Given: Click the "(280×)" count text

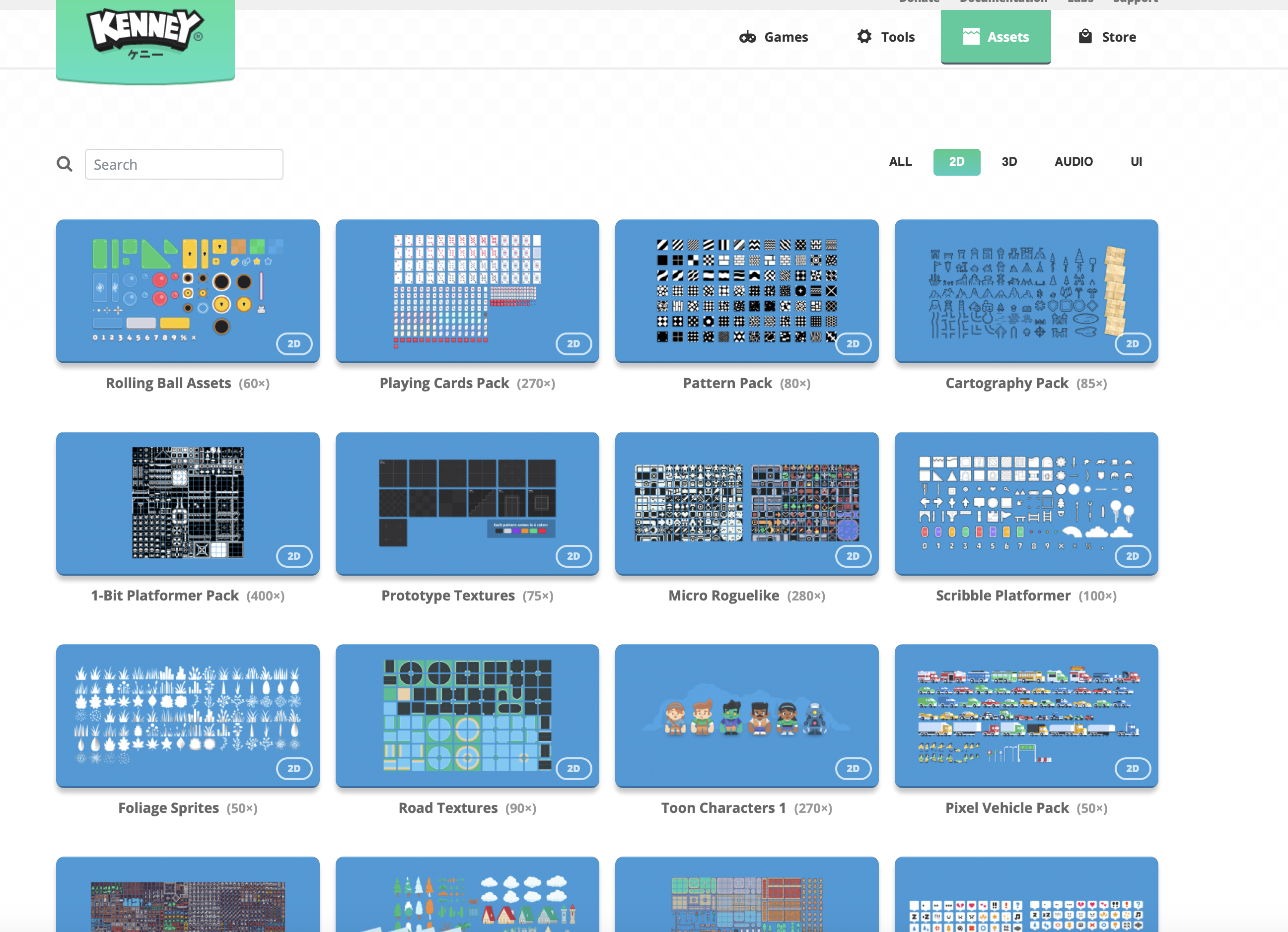Looking at the screenshot, I should click(x=806, y=596).
